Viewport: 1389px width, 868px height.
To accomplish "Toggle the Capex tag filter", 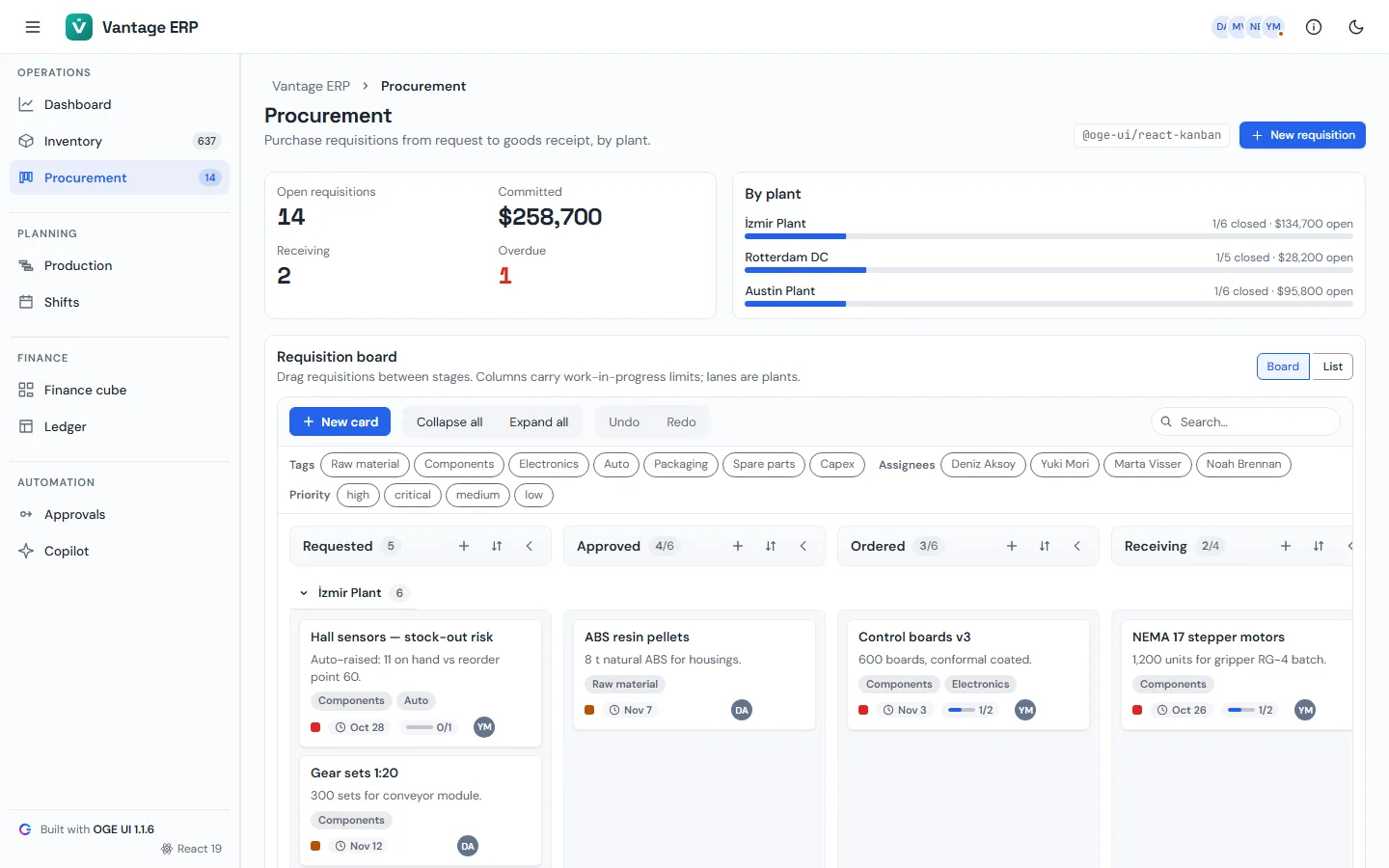I will [837, 464].
